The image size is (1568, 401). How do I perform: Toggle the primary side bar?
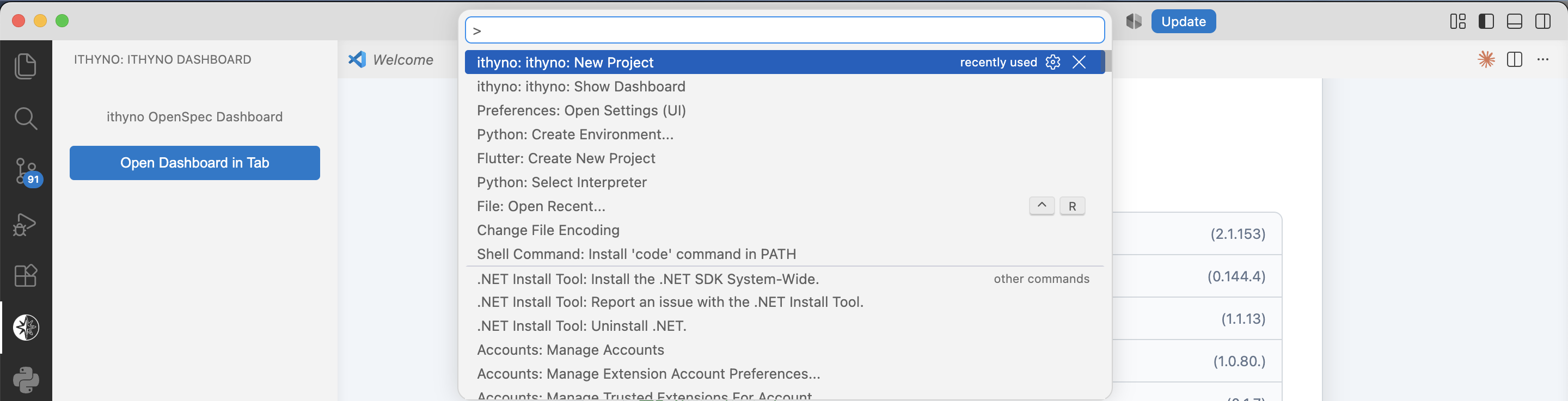[1486, 21]
